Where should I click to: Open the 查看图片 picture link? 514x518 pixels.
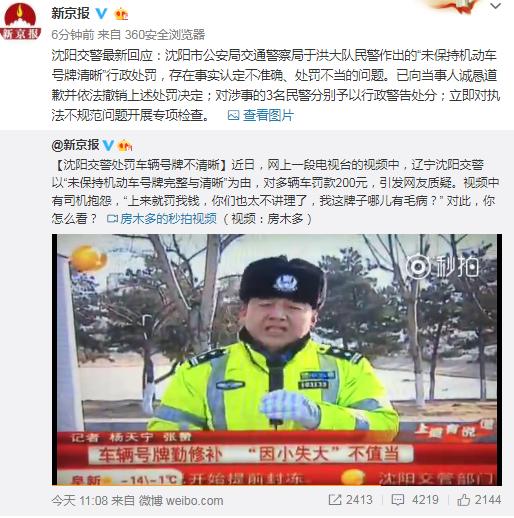268,115
